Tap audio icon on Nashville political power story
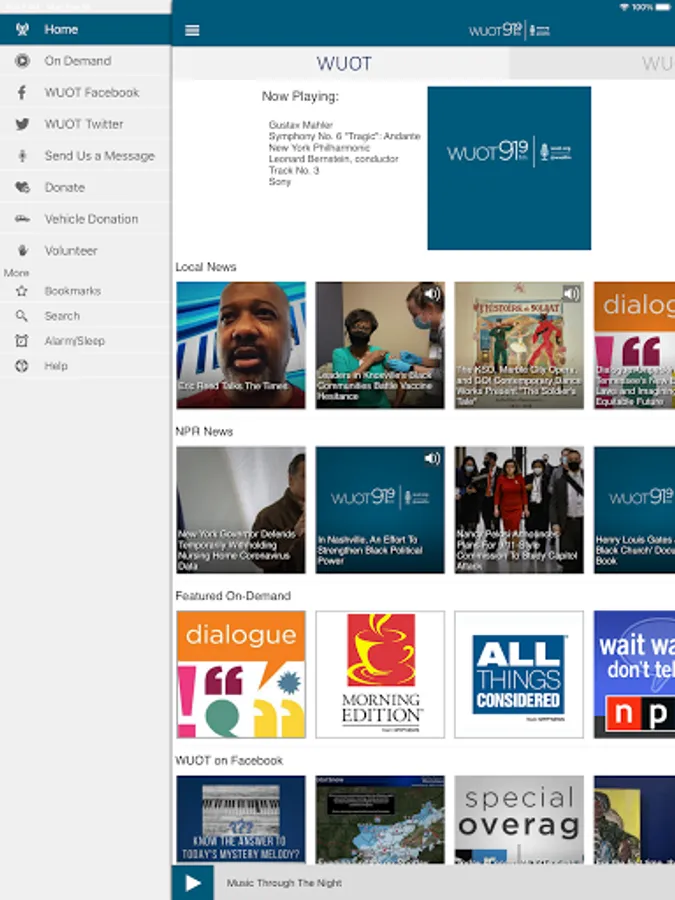675x900 pixels. coord(432,458)
